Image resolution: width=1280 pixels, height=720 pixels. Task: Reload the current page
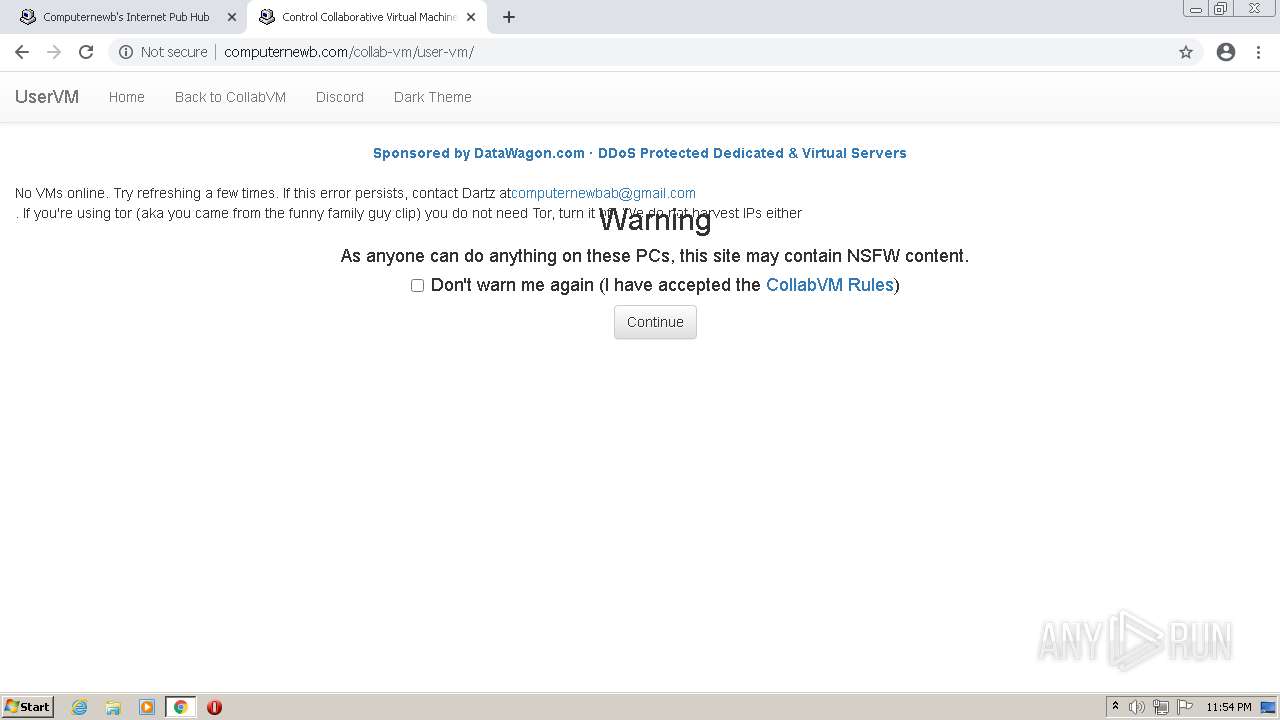(x=86, y=52)
